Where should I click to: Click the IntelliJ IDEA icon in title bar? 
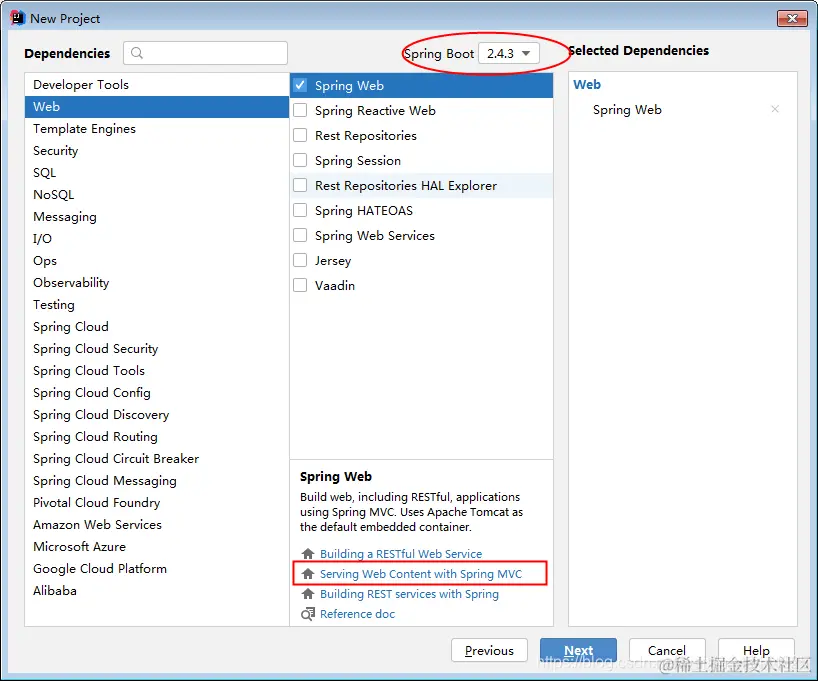point(18,18)
